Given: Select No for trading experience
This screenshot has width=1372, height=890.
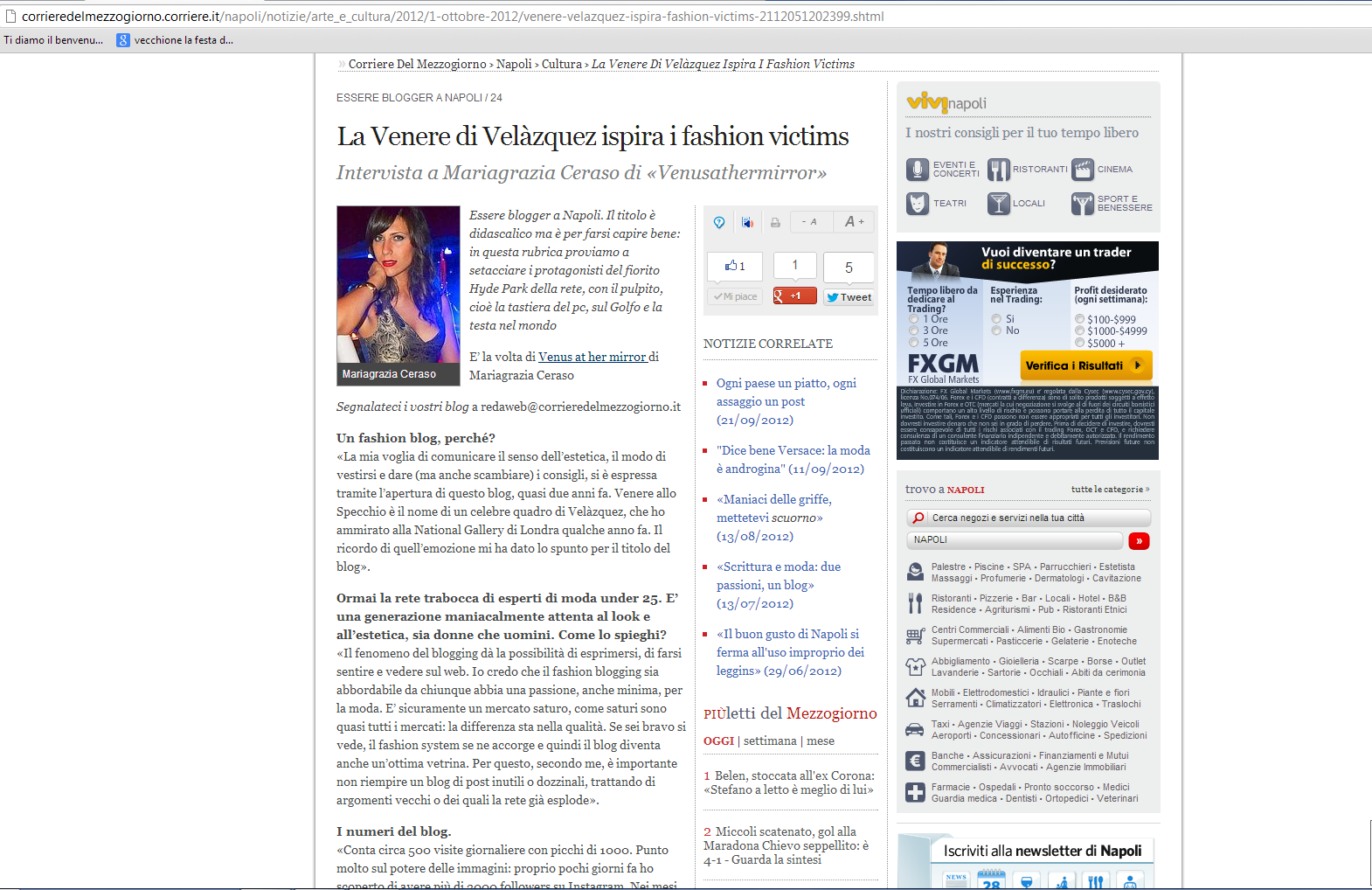Looking at the screenshot, I should [996, 330].
